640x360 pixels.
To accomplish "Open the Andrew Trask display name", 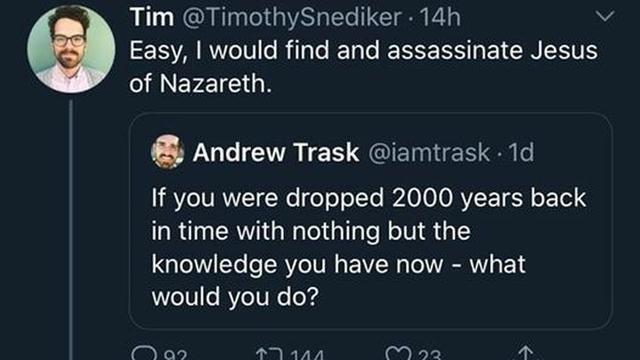I will (x=276, y=152).
